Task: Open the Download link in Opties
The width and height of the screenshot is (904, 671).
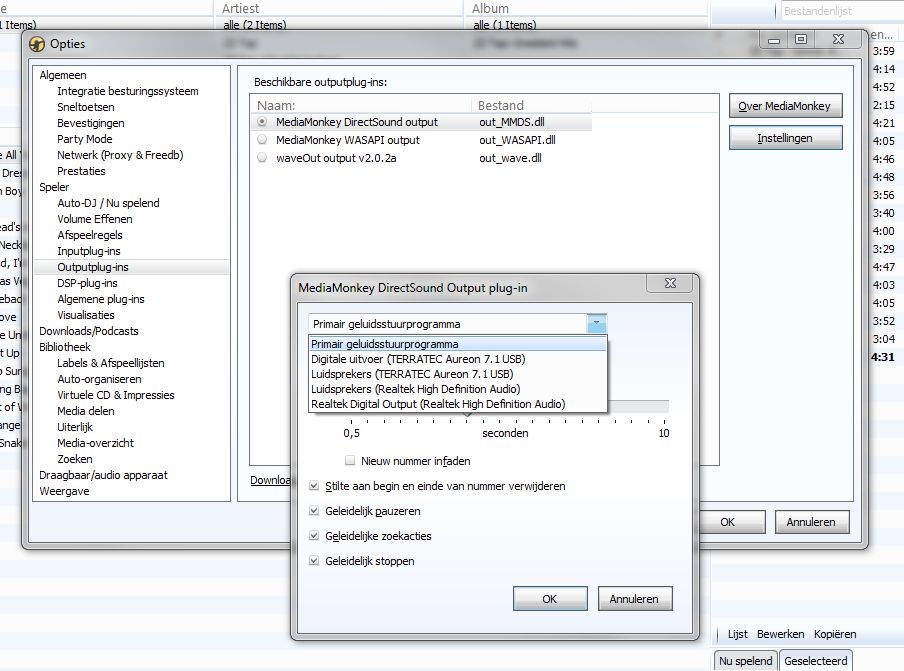Action: tap(270, 480)
